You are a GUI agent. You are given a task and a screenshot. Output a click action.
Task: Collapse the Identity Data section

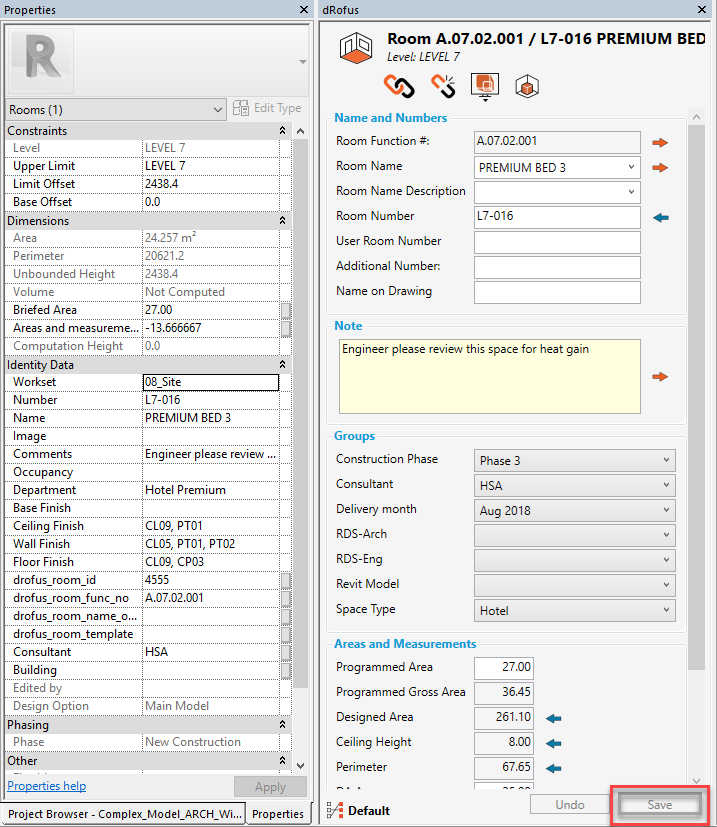283,365
